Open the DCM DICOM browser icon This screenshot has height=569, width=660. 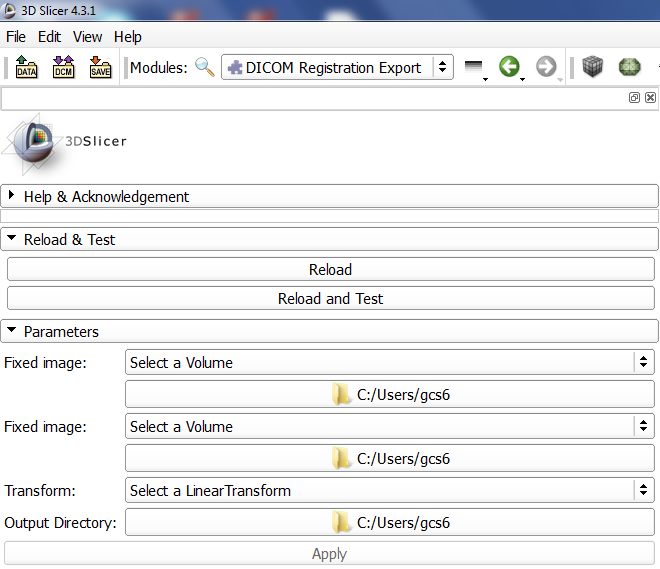[x=63, y=68]
